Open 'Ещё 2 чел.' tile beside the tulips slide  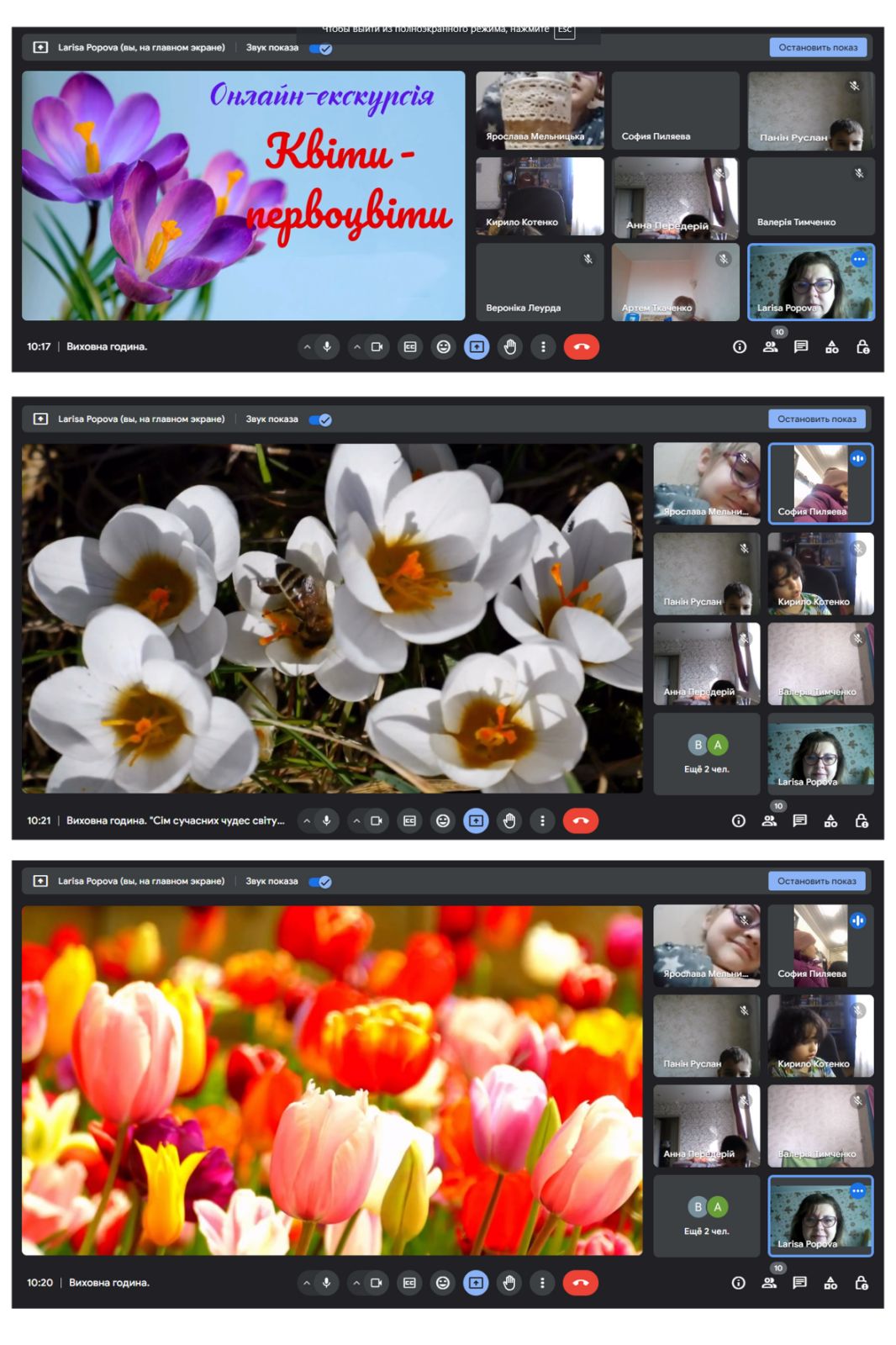pyautogui.click(x=707, y=1216)
